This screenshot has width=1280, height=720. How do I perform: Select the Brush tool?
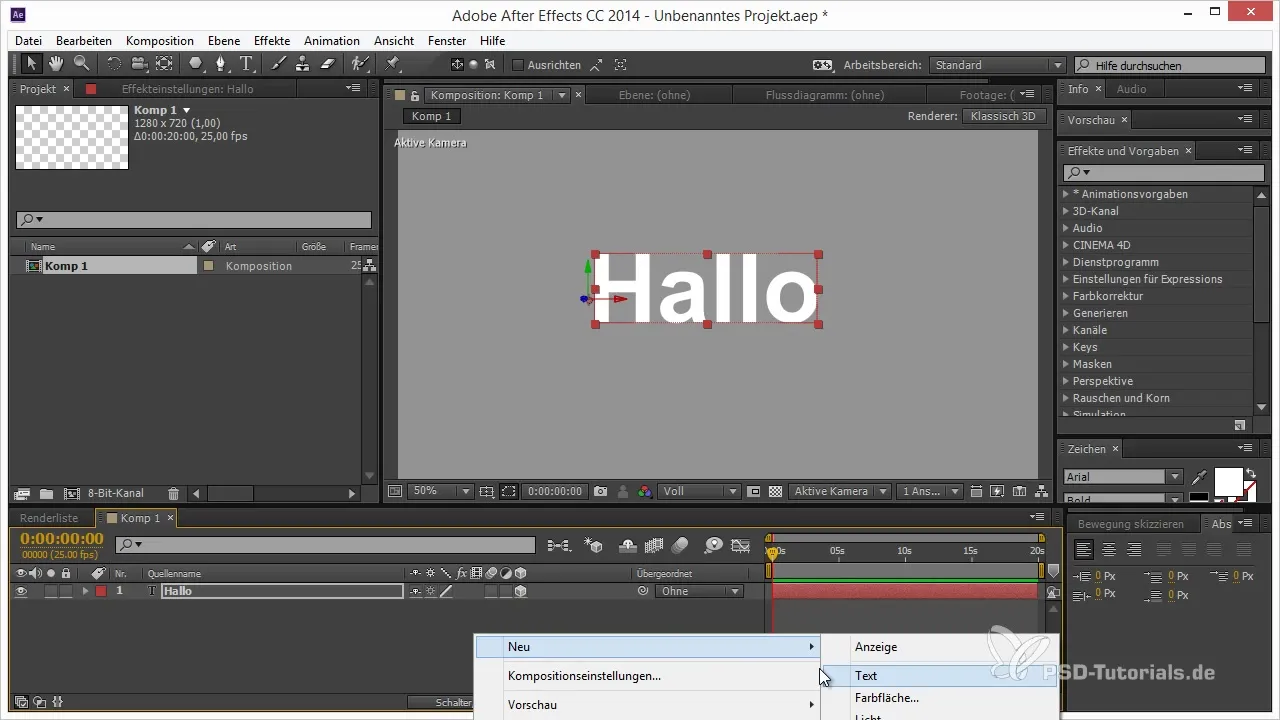tap(279, 64)
